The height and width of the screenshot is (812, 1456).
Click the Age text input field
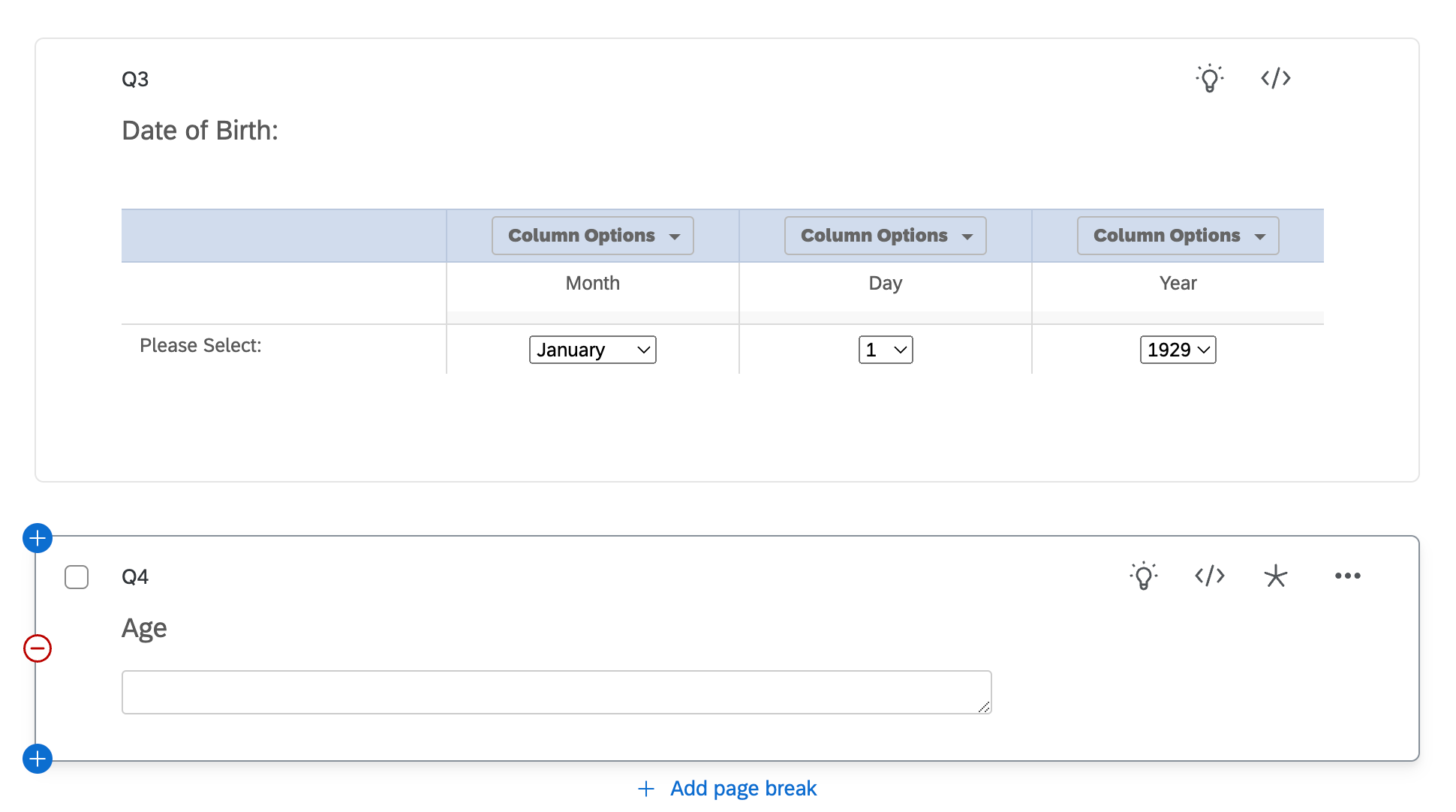click(556, 692)
